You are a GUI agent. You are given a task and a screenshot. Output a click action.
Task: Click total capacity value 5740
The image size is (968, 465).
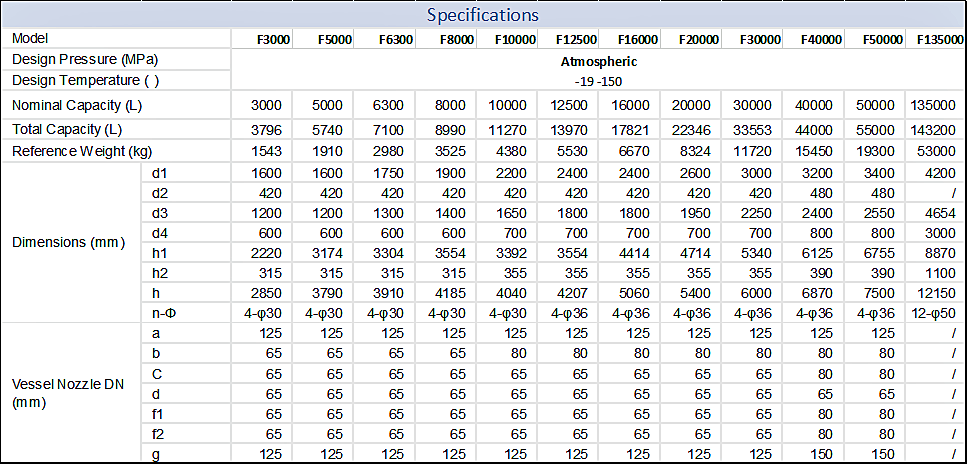(328, 130)
